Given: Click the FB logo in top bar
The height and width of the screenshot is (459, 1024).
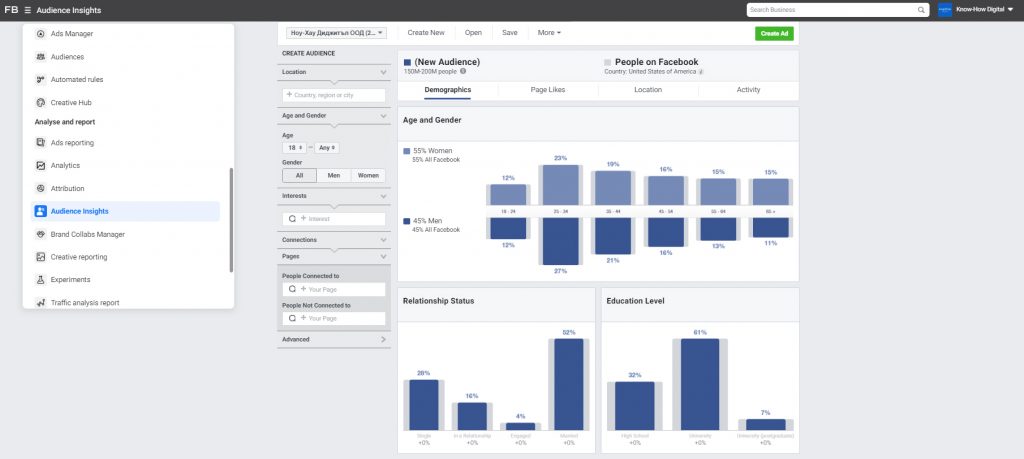Looking at the screenshot, I should coord(11,10).
